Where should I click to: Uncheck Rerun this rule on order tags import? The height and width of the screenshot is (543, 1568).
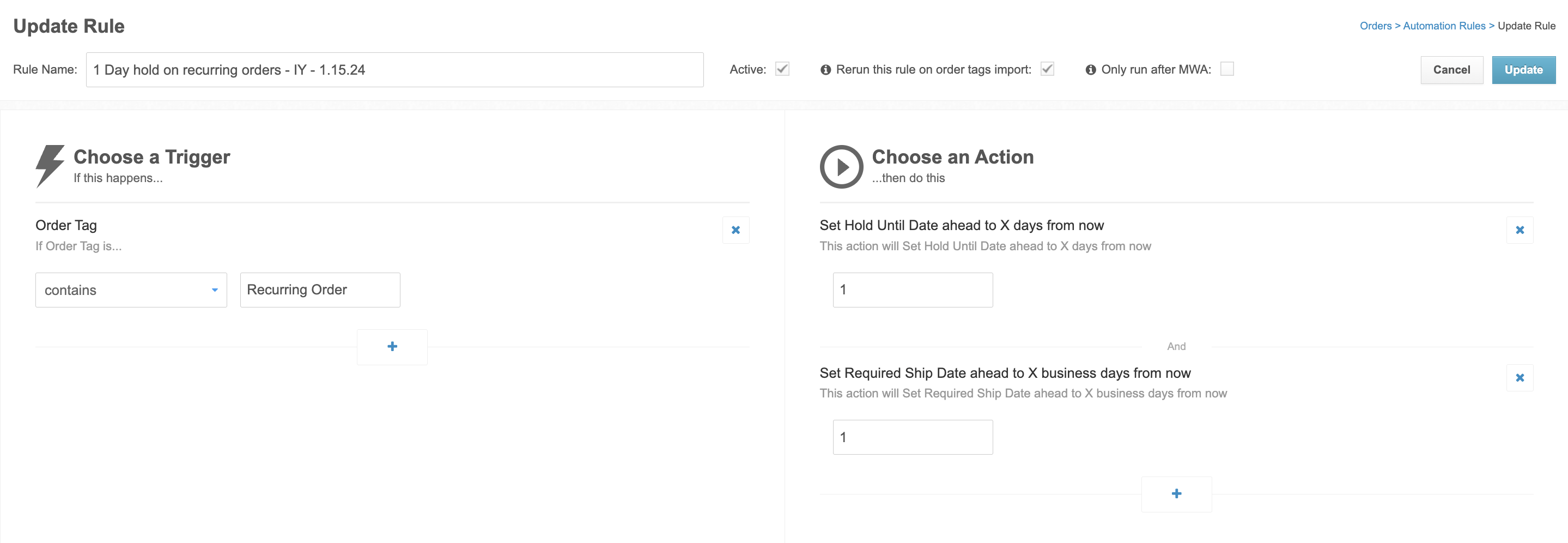pyautogui.click(x=1047, y=69)
